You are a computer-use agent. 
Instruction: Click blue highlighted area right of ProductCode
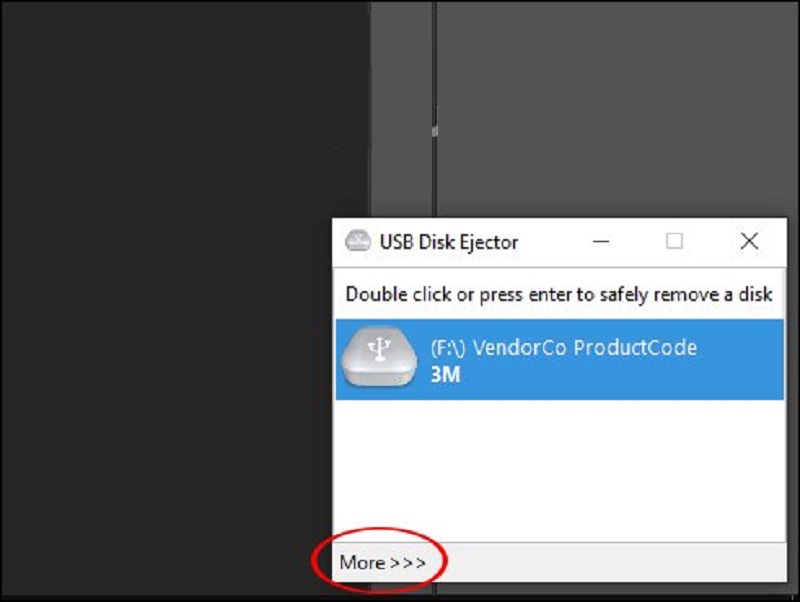pyautogui.click(x=740, y=359)
